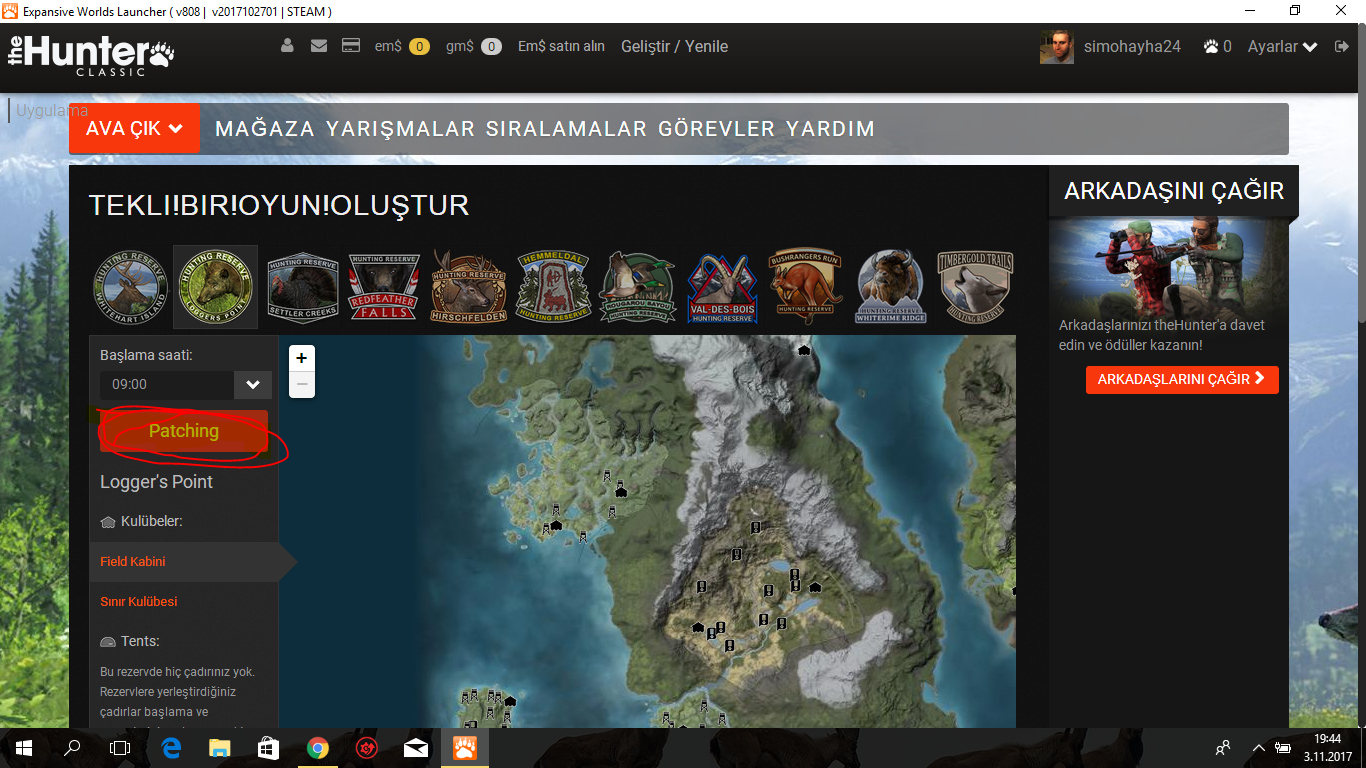
Task: Select the Rougarou Bayou reserve badge
Action: [637, 288]
